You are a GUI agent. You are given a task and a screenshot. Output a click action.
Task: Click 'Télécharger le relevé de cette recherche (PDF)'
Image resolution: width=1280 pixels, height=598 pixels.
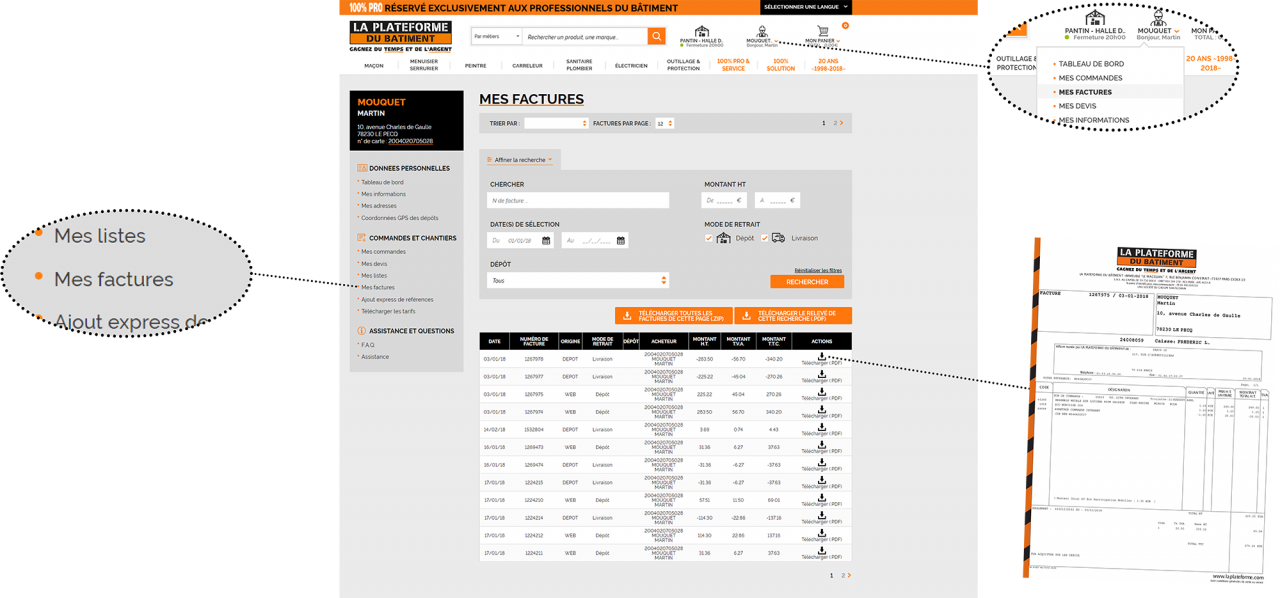(x=793, y=316)
